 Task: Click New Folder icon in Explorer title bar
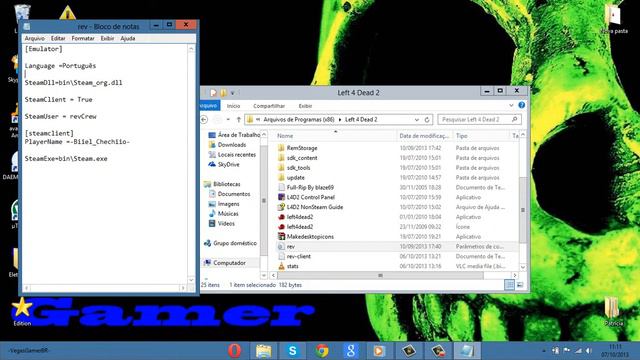tap(223, 93)
